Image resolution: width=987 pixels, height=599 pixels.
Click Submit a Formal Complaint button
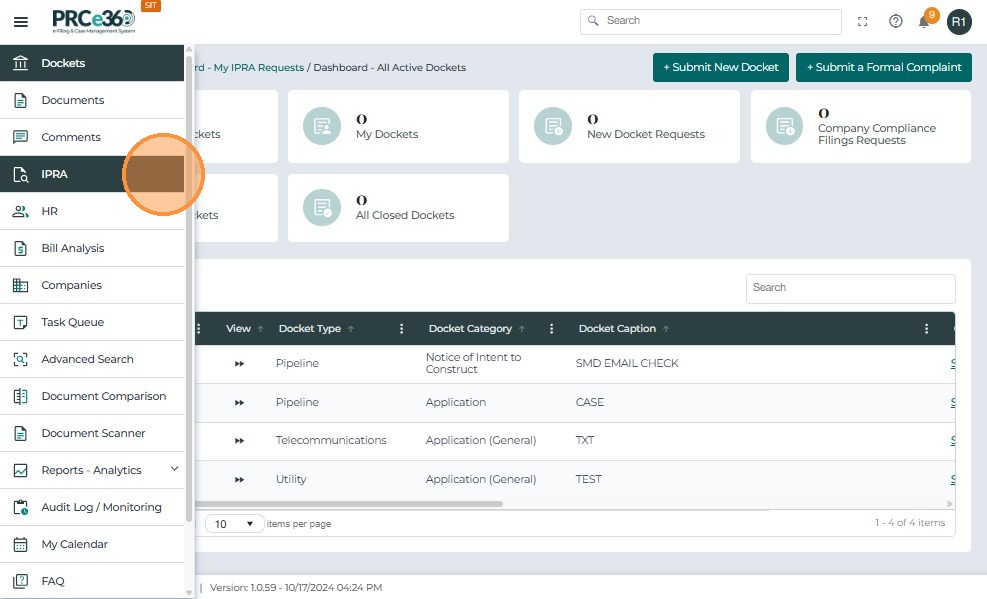click(884, 67)
